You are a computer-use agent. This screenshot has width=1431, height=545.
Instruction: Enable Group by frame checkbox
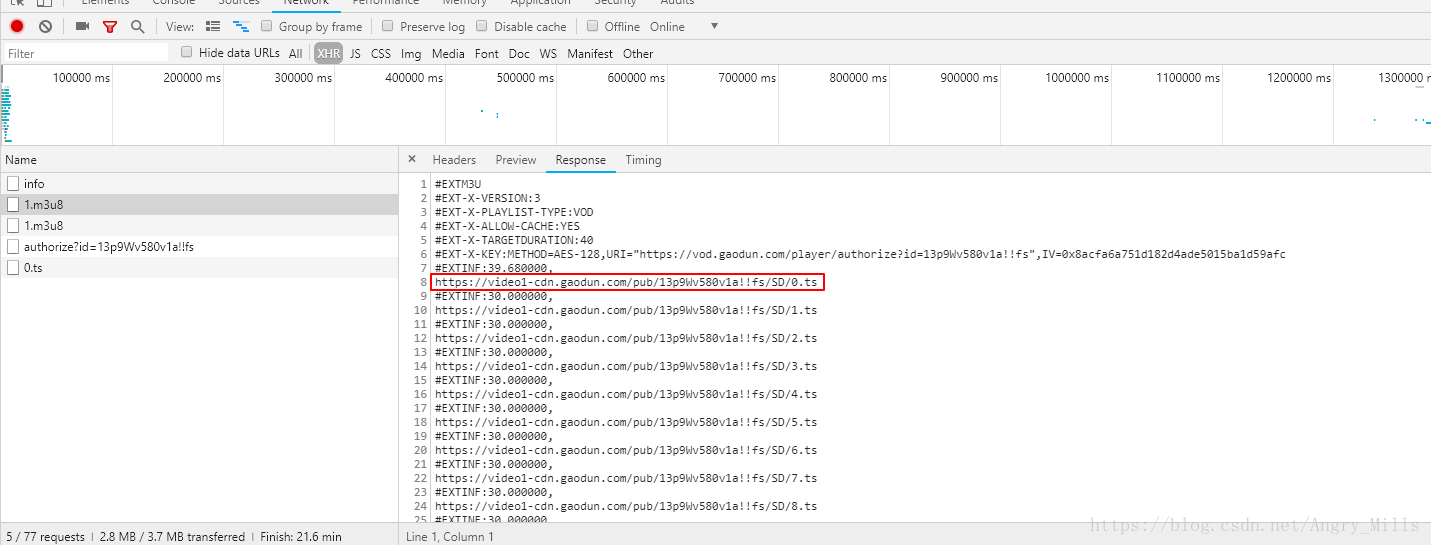(x=267, y=26)
